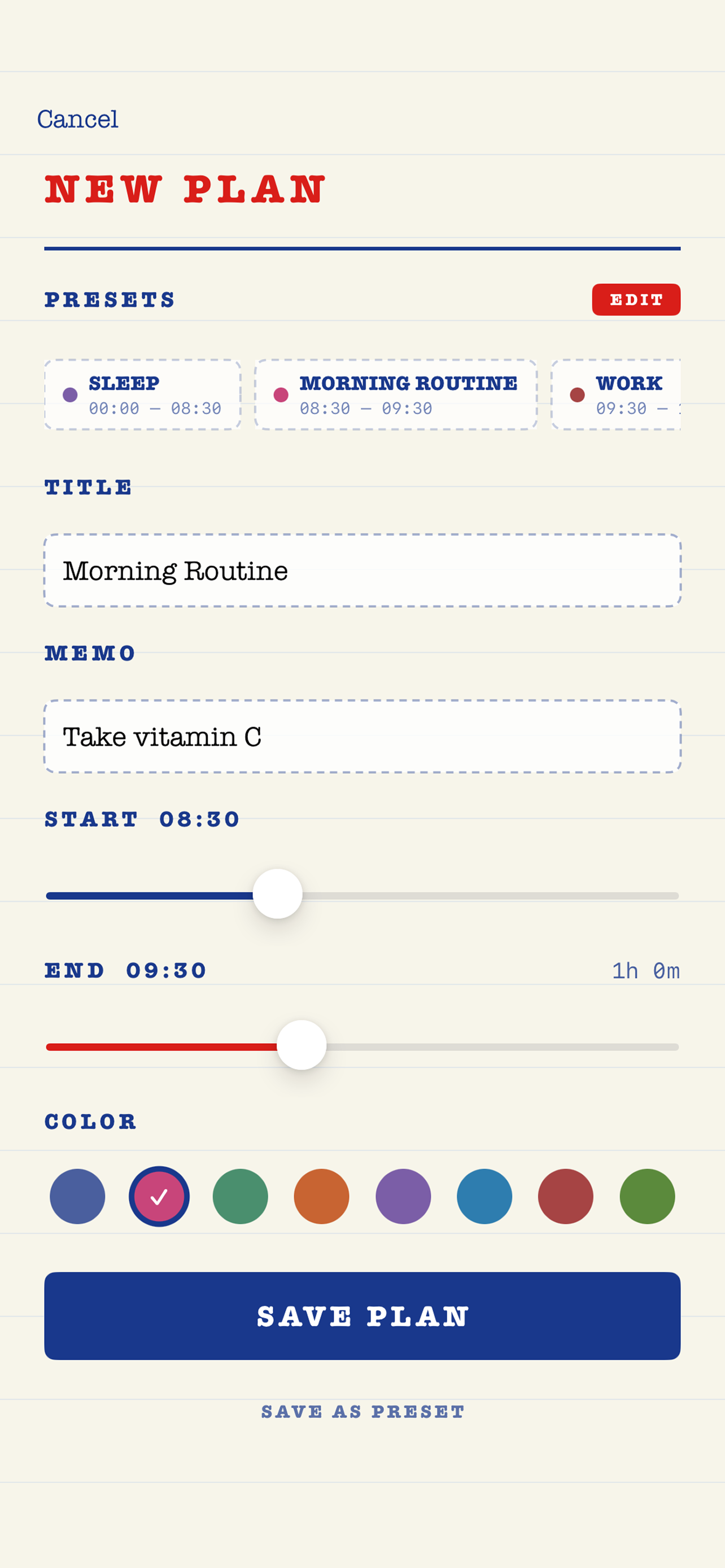The width and height of the screenshot is (725, 1568).
Task: Select the bright blue color swatch
Action: tap(484, 1196)
